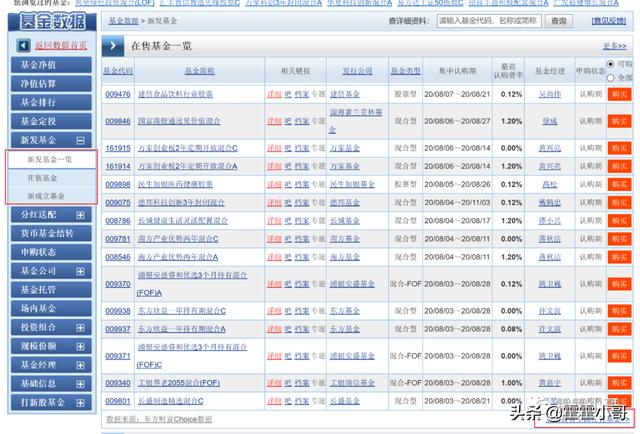This screenshot has width=640, height=434.
Task: Select the 全部 radio button
Action: (x=611, y=78)
